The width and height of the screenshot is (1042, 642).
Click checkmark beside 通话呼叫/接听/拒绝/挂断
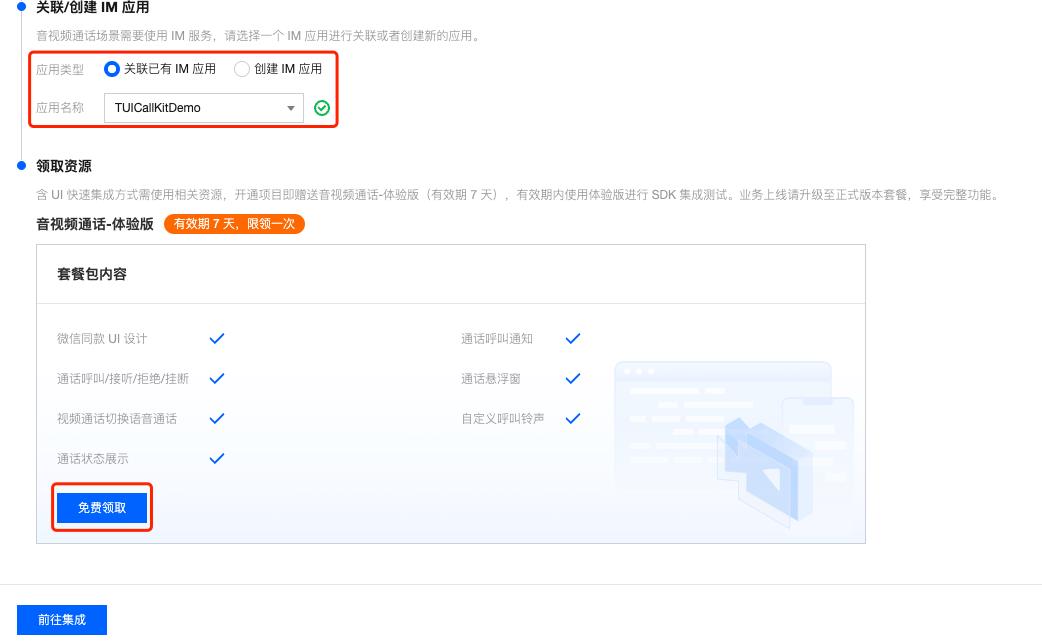(x=217, y=379)
